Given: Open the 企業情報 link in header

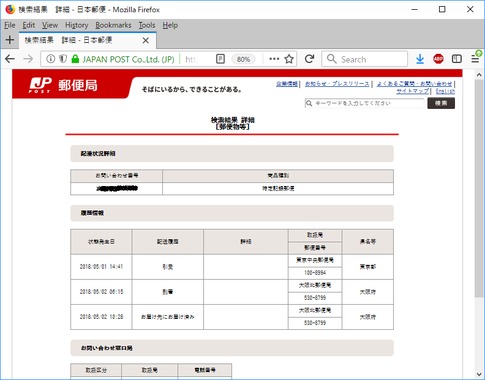Looking at the screenshot, I should (x=287, y=84).
